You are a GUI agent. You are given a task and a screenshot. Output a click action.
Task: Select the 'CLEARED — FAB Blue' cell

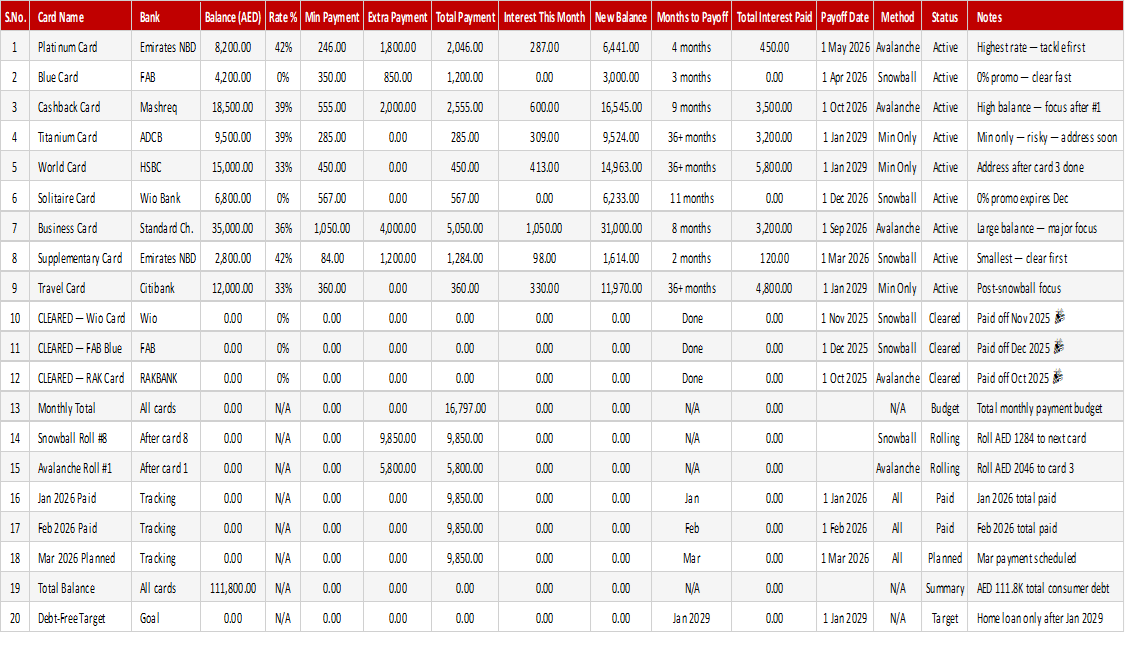pyautogui.click(x=80, y=348)
